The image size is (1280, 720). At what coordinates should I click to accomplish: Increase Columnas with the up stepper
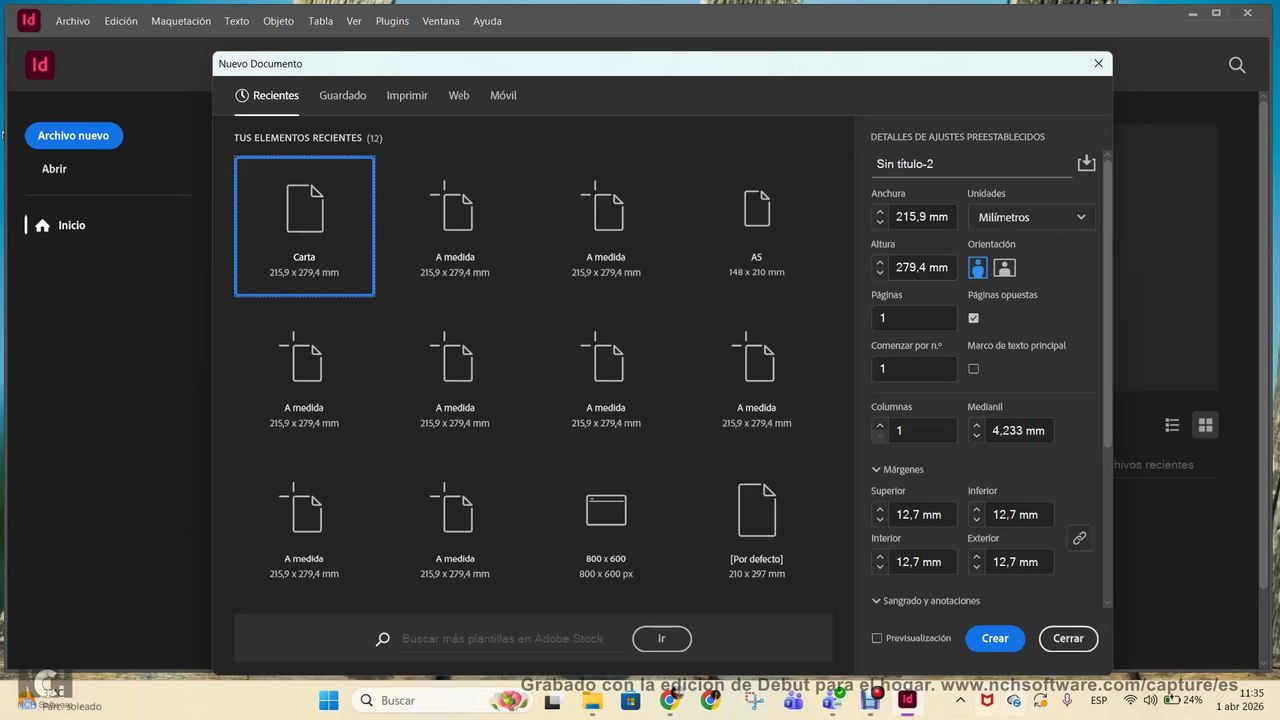pyautogui.click(x=880, y=425)
